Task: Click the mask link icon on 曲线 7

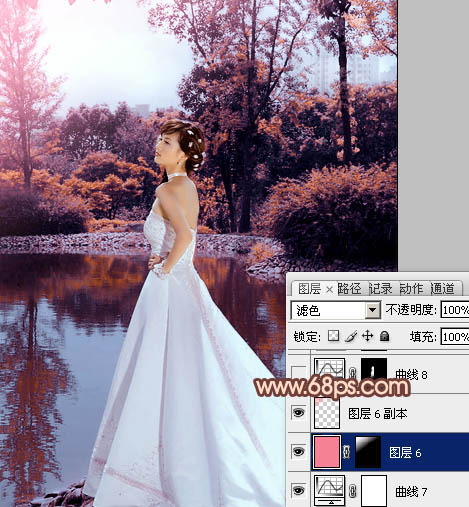Action: pos(353,491)
